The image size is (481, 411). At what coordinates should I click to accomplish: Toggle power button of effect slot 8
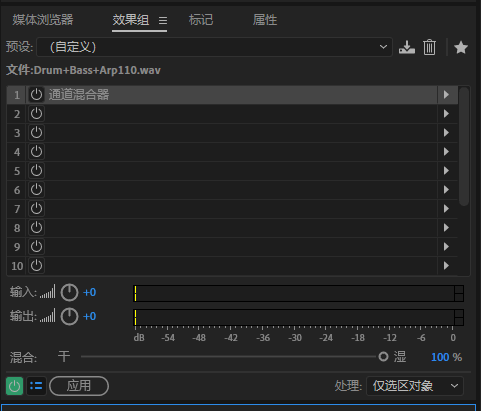coord(36,228)
